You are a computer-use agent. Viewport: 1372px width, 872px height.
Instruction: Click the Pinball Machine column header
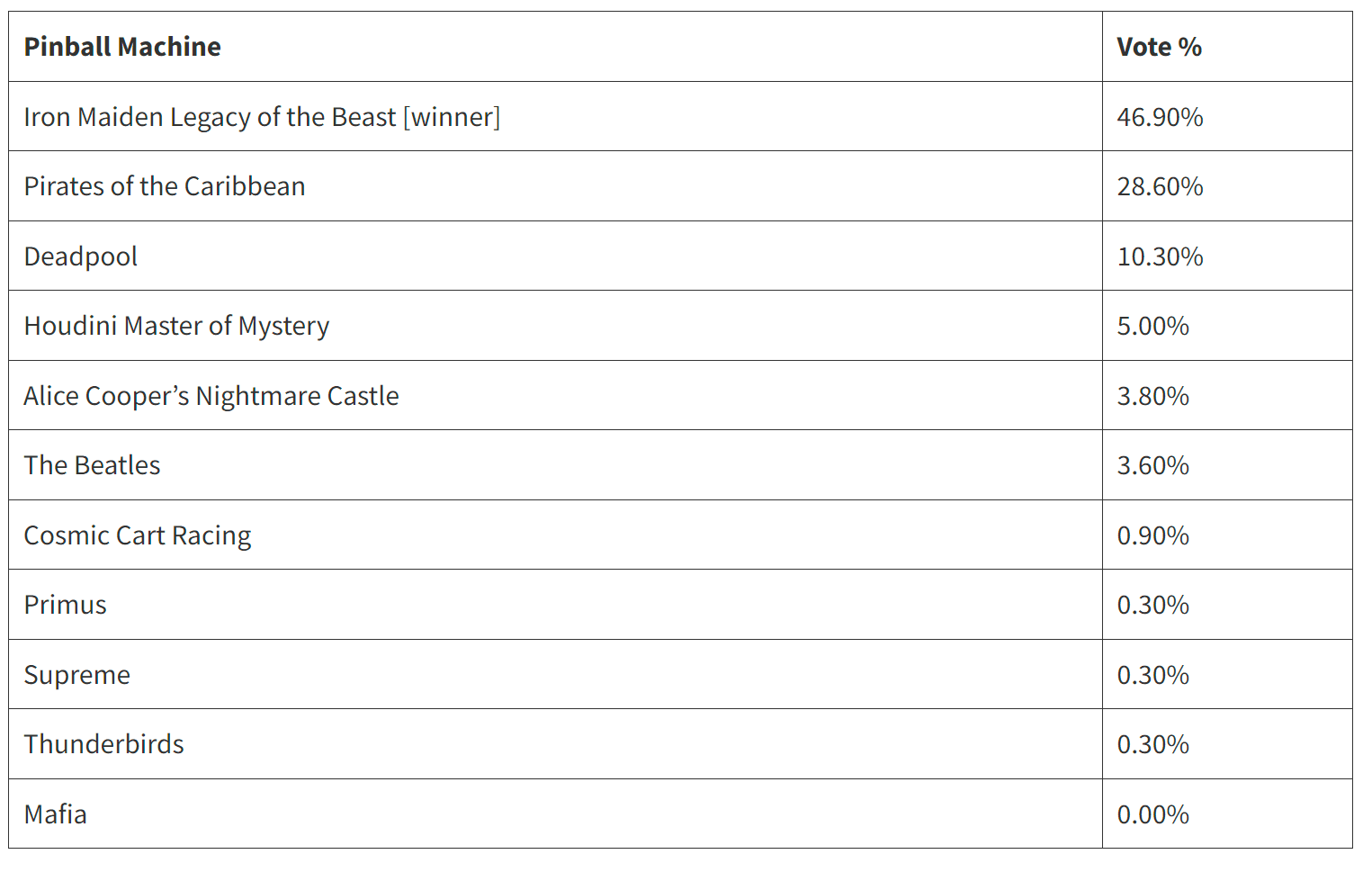click(x=122, y=47)
